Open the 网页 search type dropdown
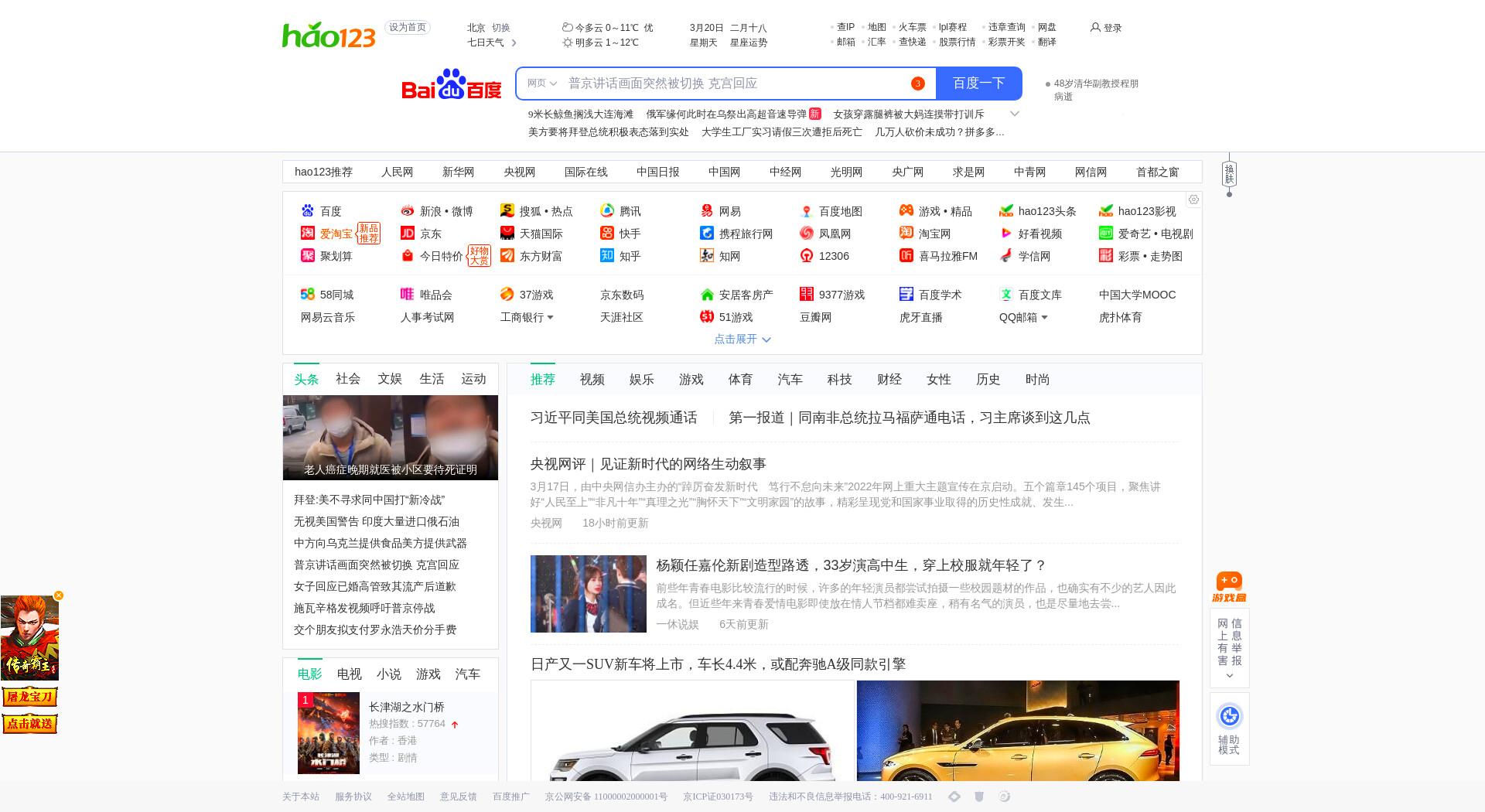This screenshot has width=1485, height=812. [542, 84]
